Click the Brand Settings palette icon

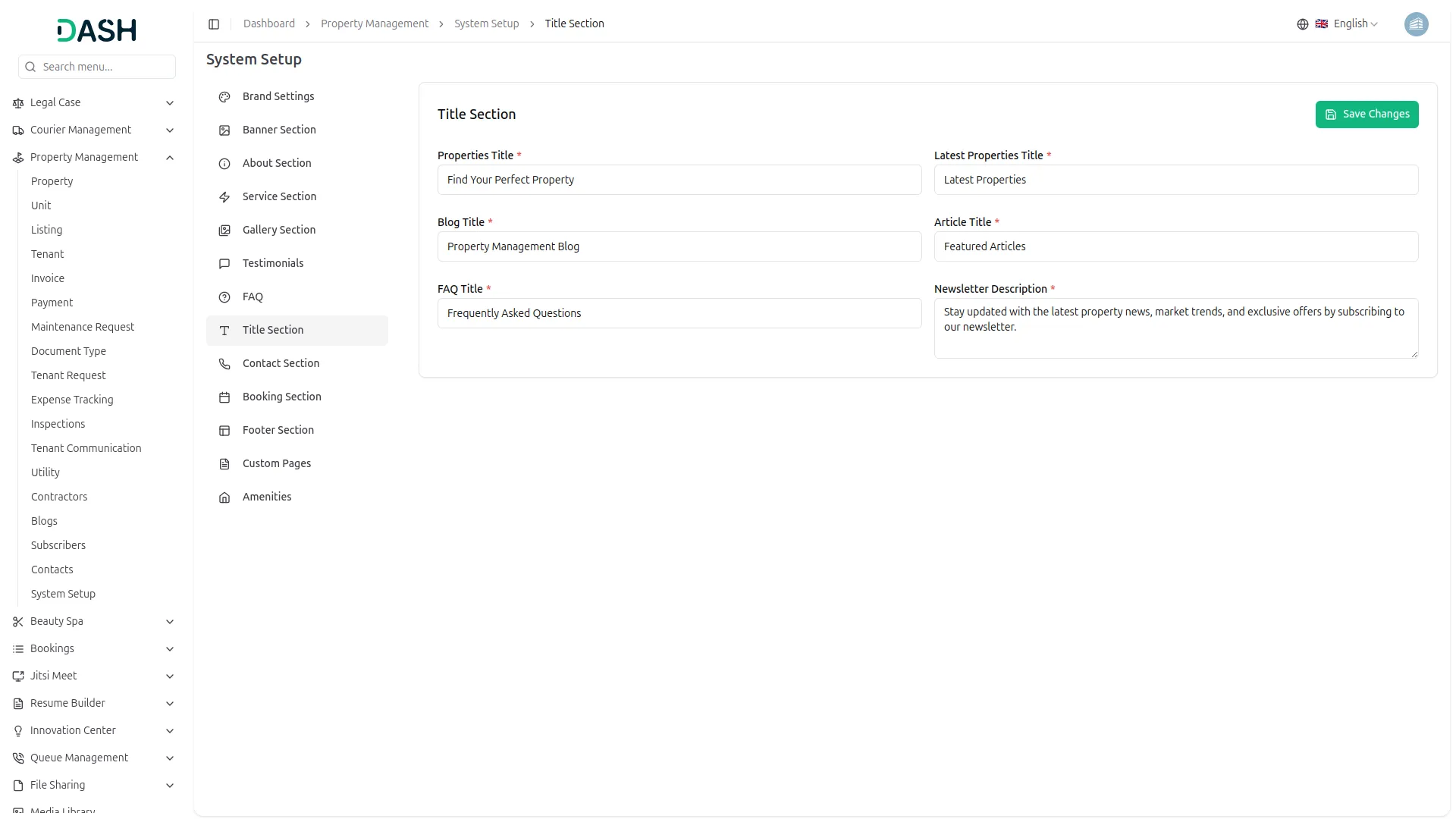(x=224, y=97)
